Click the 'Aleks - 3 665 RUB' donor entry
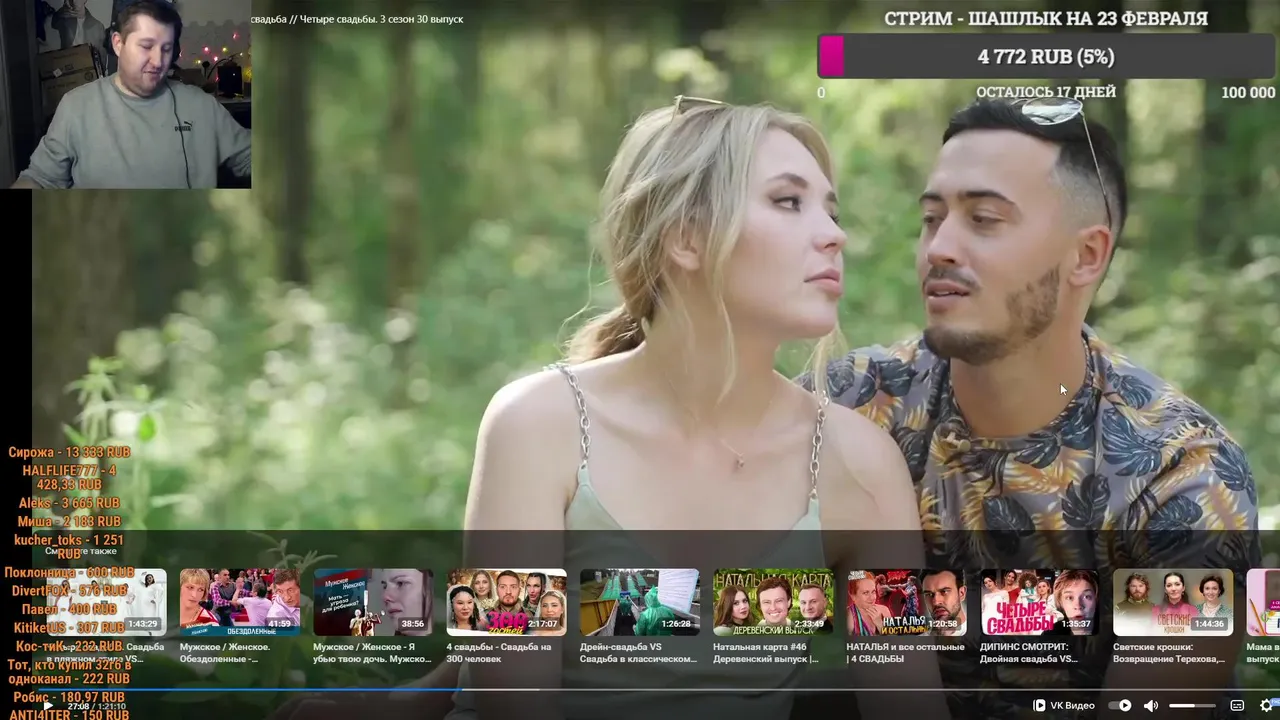The height and width of the screenshot is (720, 1280). click(x=69, y=503)
